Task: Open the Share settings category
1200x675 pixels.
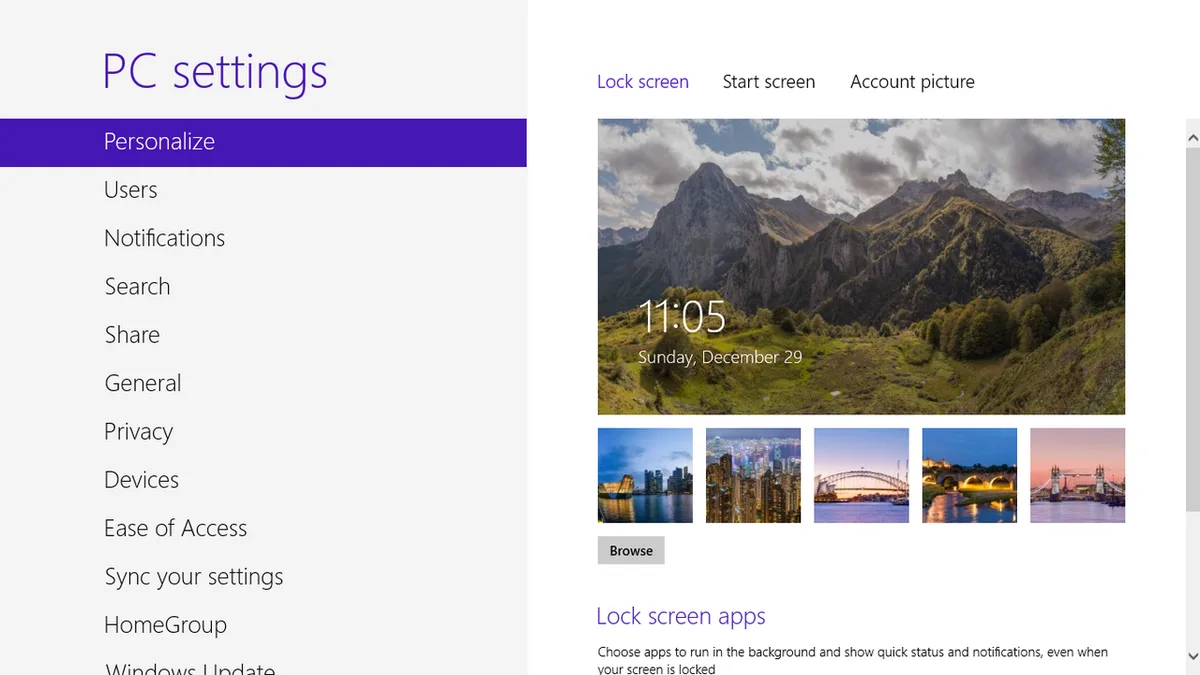Action: [132, 335]
